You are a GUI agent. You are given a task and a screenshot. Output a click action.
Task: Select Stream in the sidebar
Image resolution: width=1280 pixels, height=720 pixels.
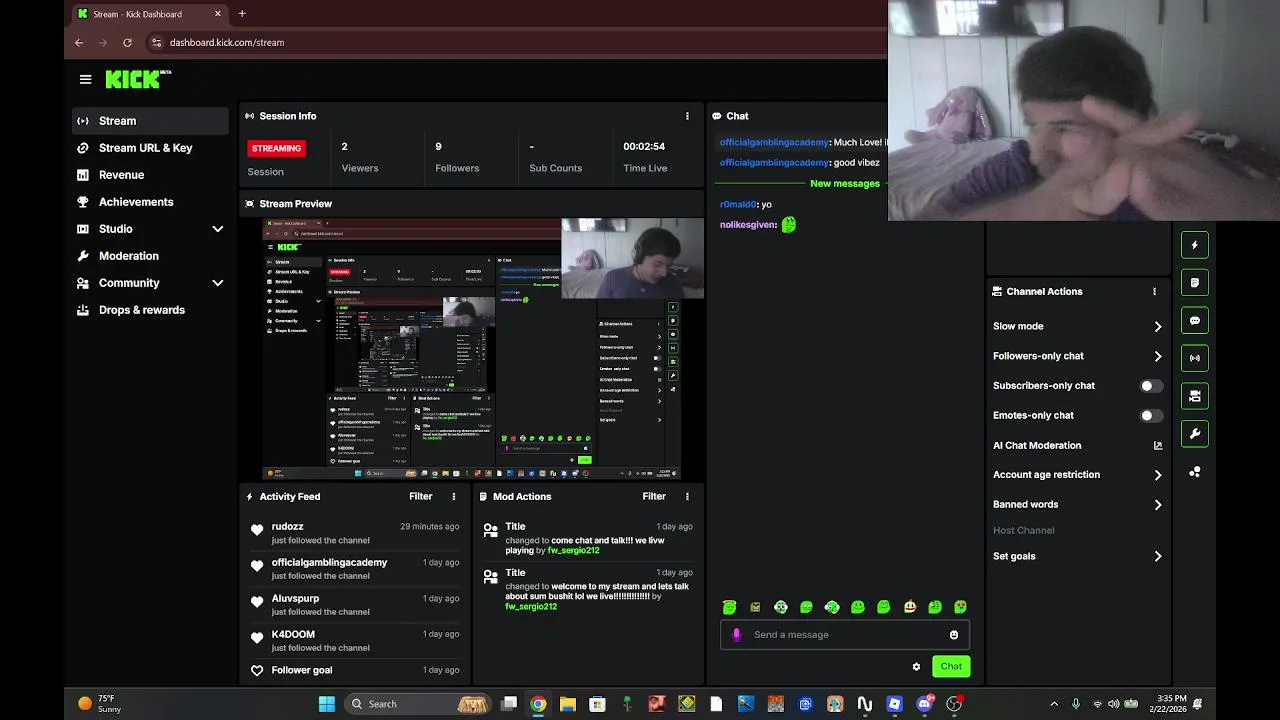tap(151, 121)
